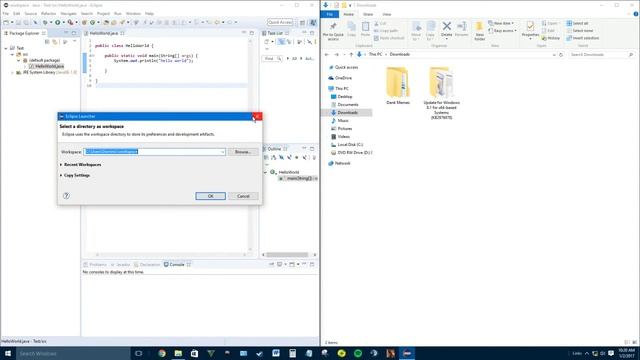Open the Eclipse File menu
This screenshot has width=640, height=360.
coord(6,13)
